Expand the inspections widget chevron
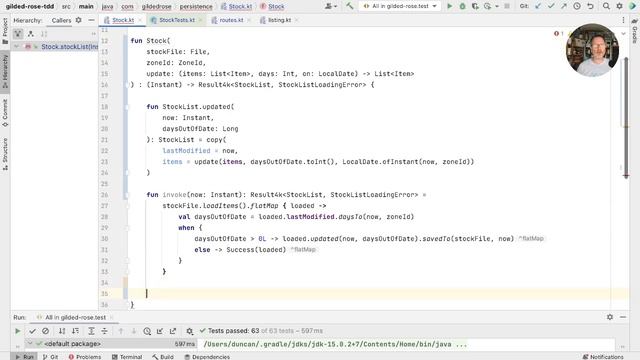The width and height of the screenshot is (640, 360). click(623, 33)
